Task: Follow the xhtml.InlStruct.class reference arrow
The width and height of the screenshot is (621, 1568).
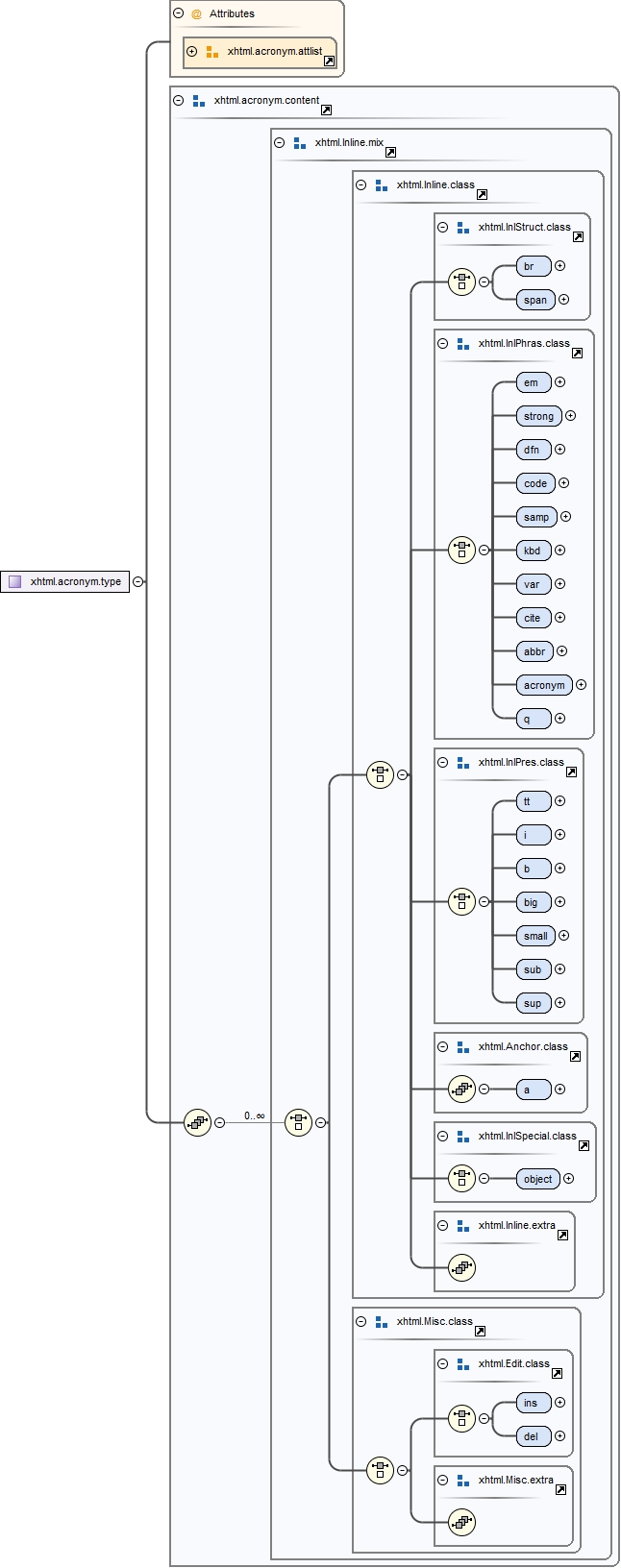Action: coord(578,236)
